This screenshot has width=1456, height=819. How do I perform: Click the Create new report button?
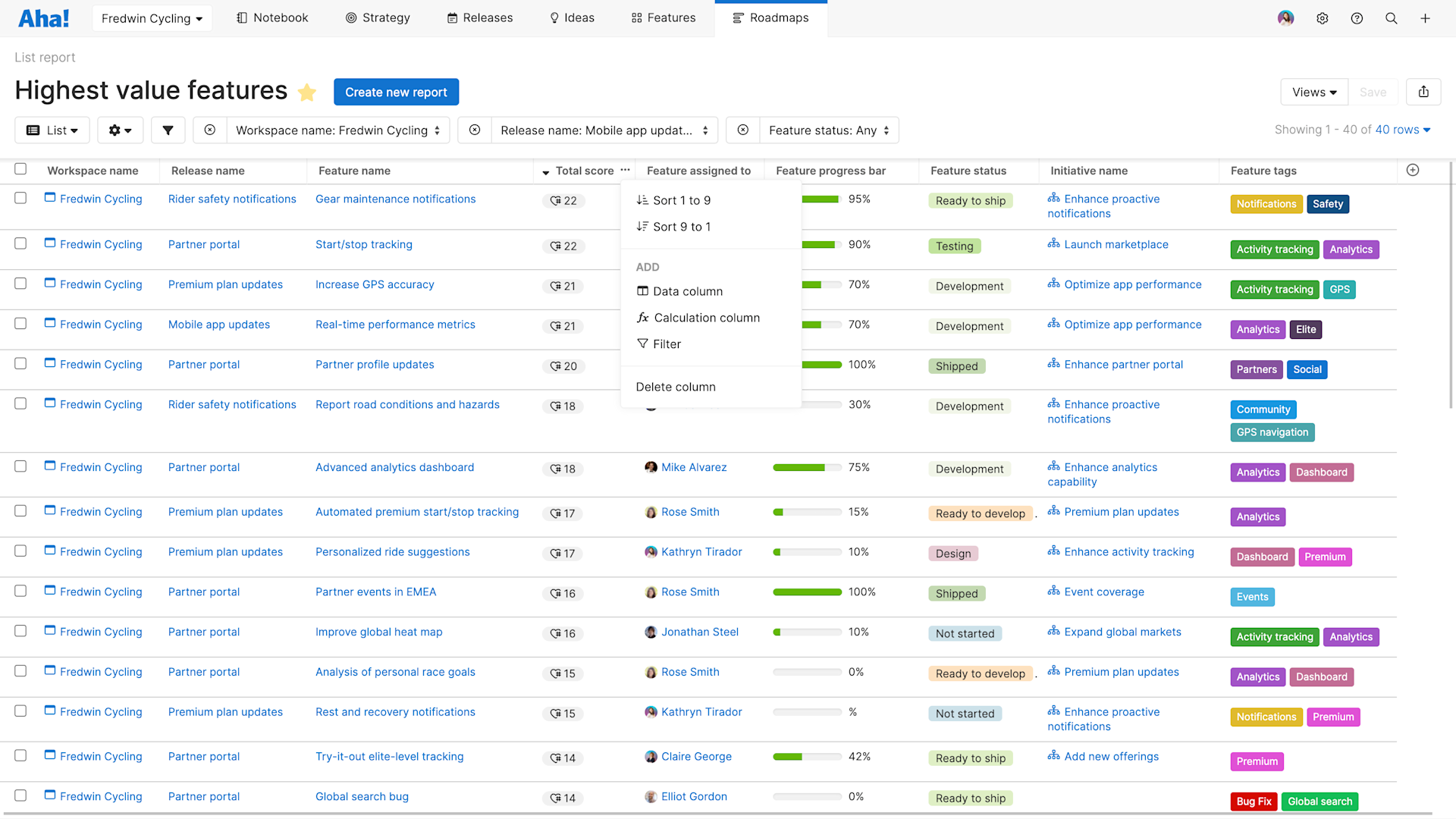click(x=396, y=92)
